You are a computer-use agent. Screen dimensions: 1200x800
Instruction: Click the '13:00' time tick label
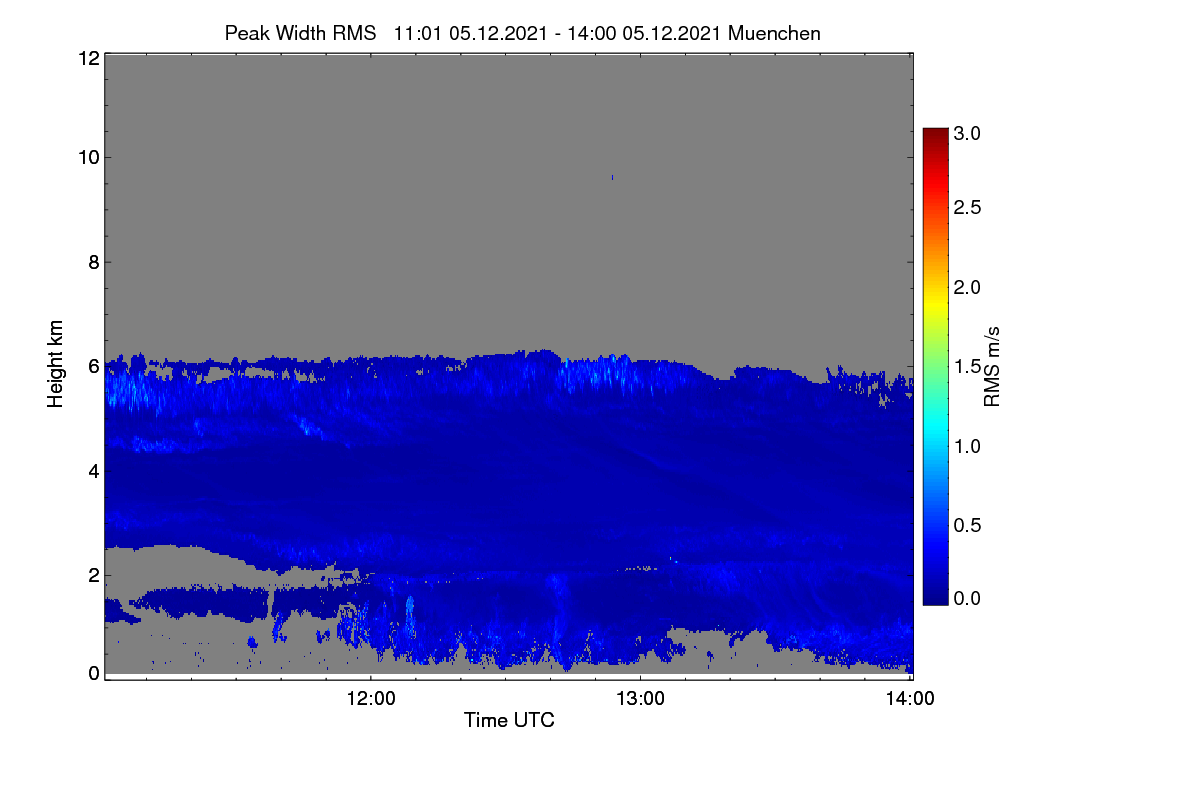point(640,699)
